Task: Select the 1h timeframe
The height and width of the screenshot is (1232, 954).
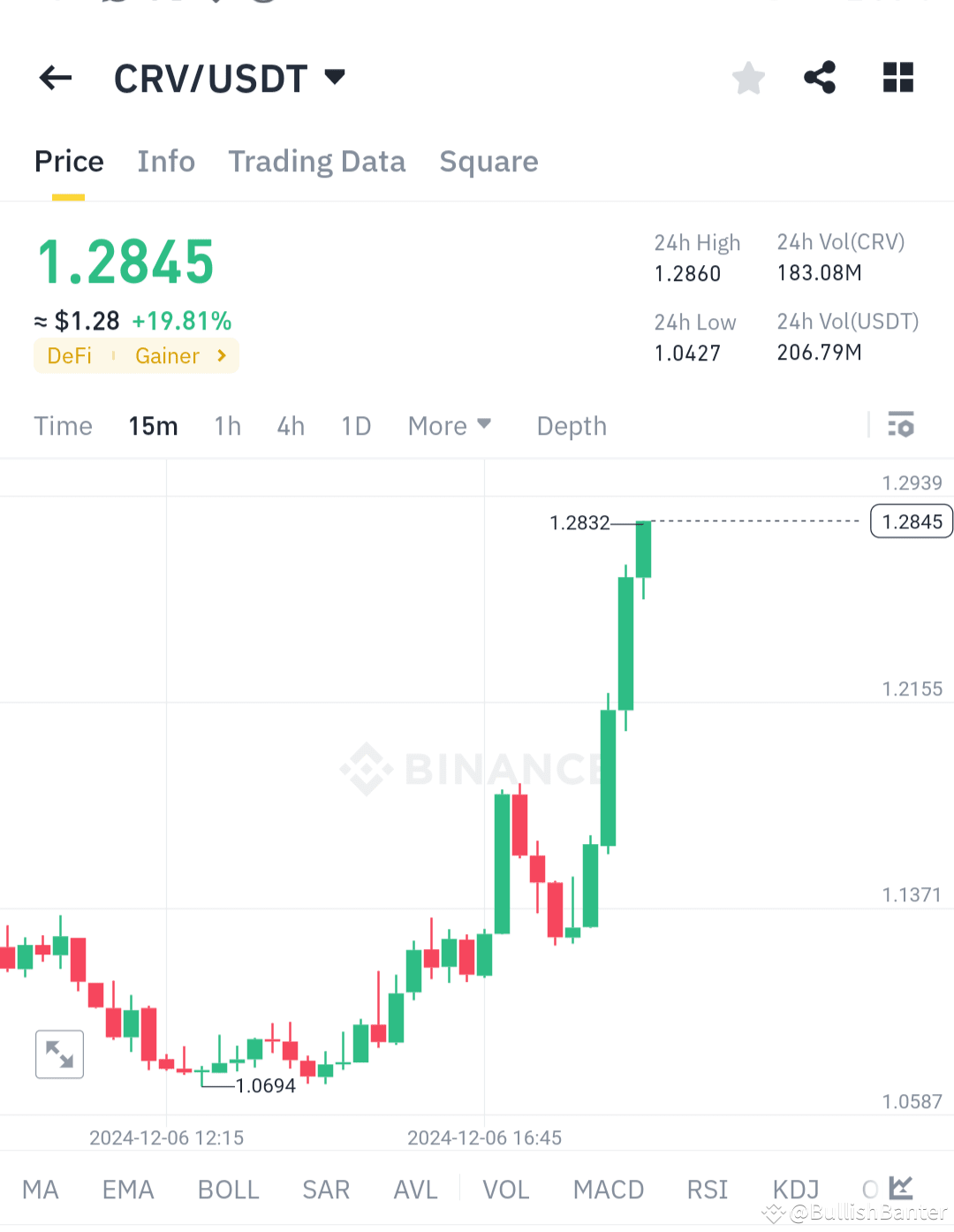Action: 227,425
